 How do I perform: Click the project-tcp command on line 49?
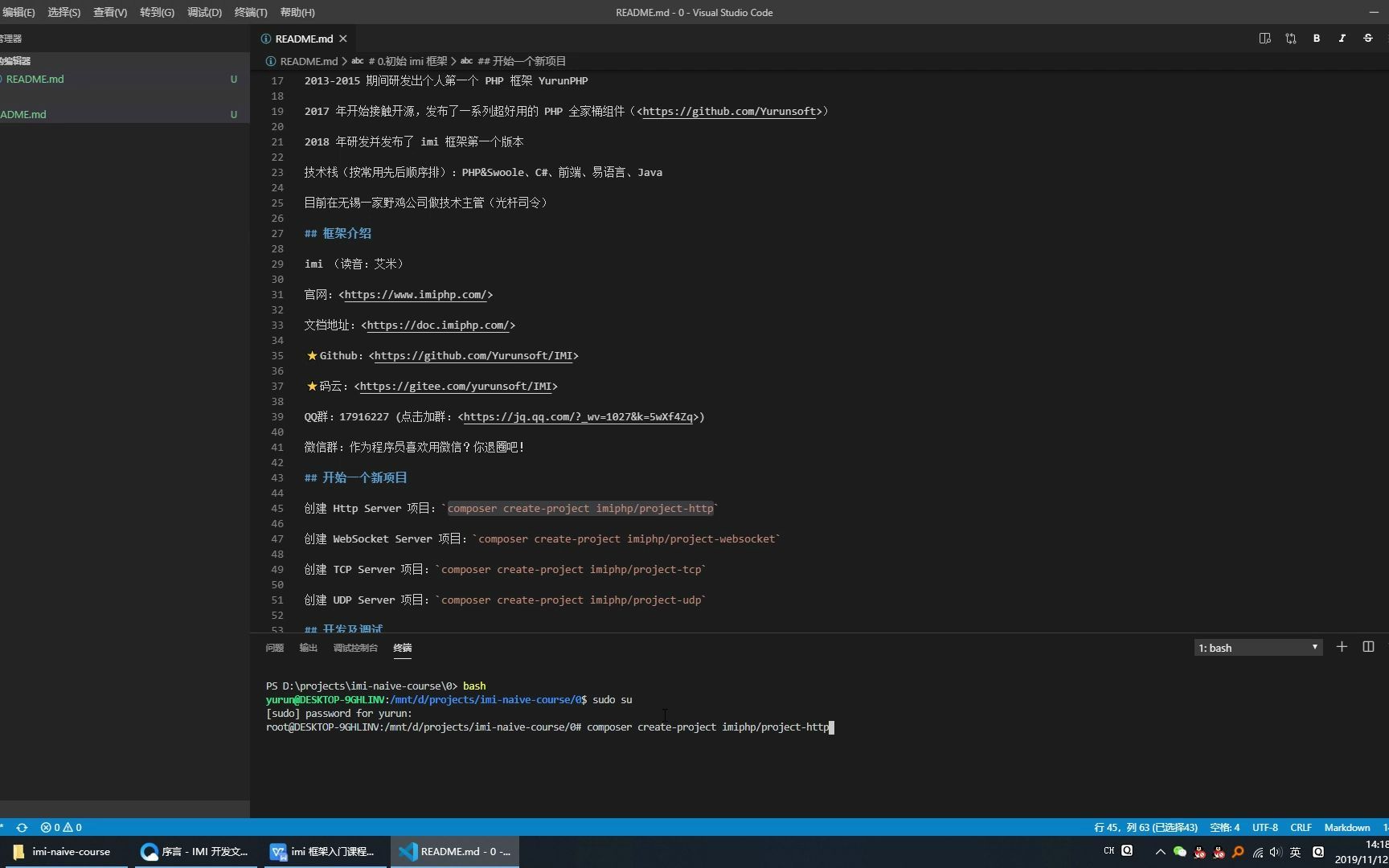click(571, 570)
